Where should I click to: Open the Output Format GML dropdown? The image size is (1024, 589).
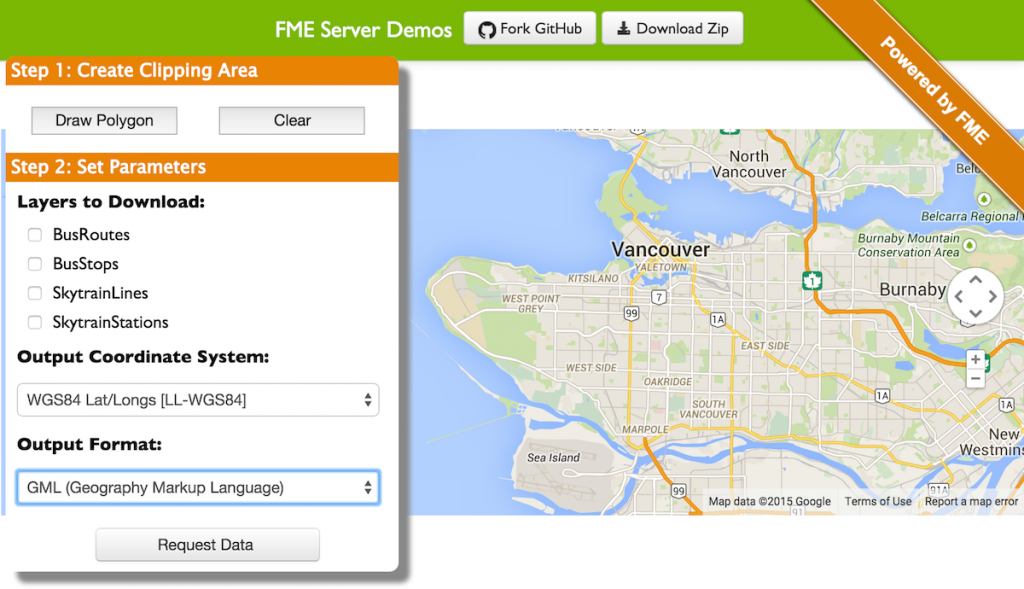click(x=198, y=487)
